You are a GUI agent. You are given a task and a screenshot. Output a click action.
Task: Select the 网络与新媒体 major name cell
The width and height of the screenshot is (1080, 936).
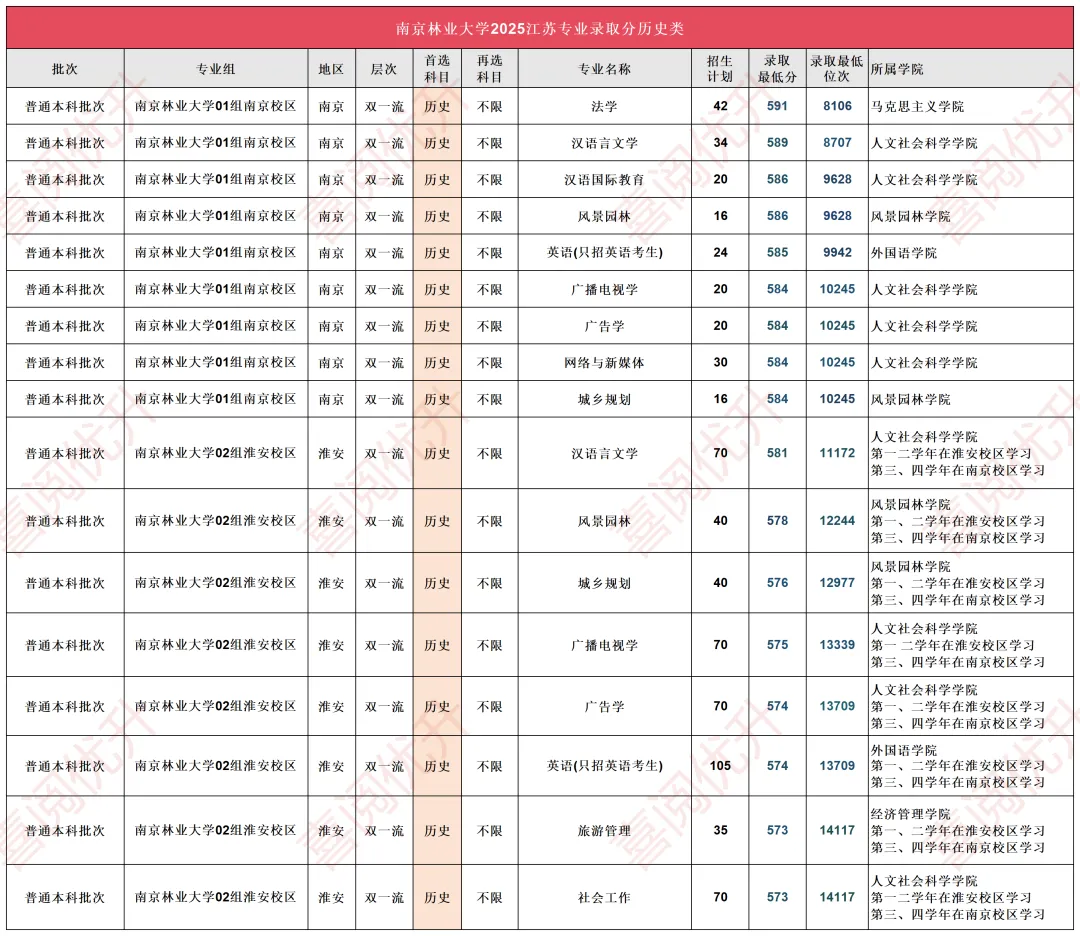(604, 362)
